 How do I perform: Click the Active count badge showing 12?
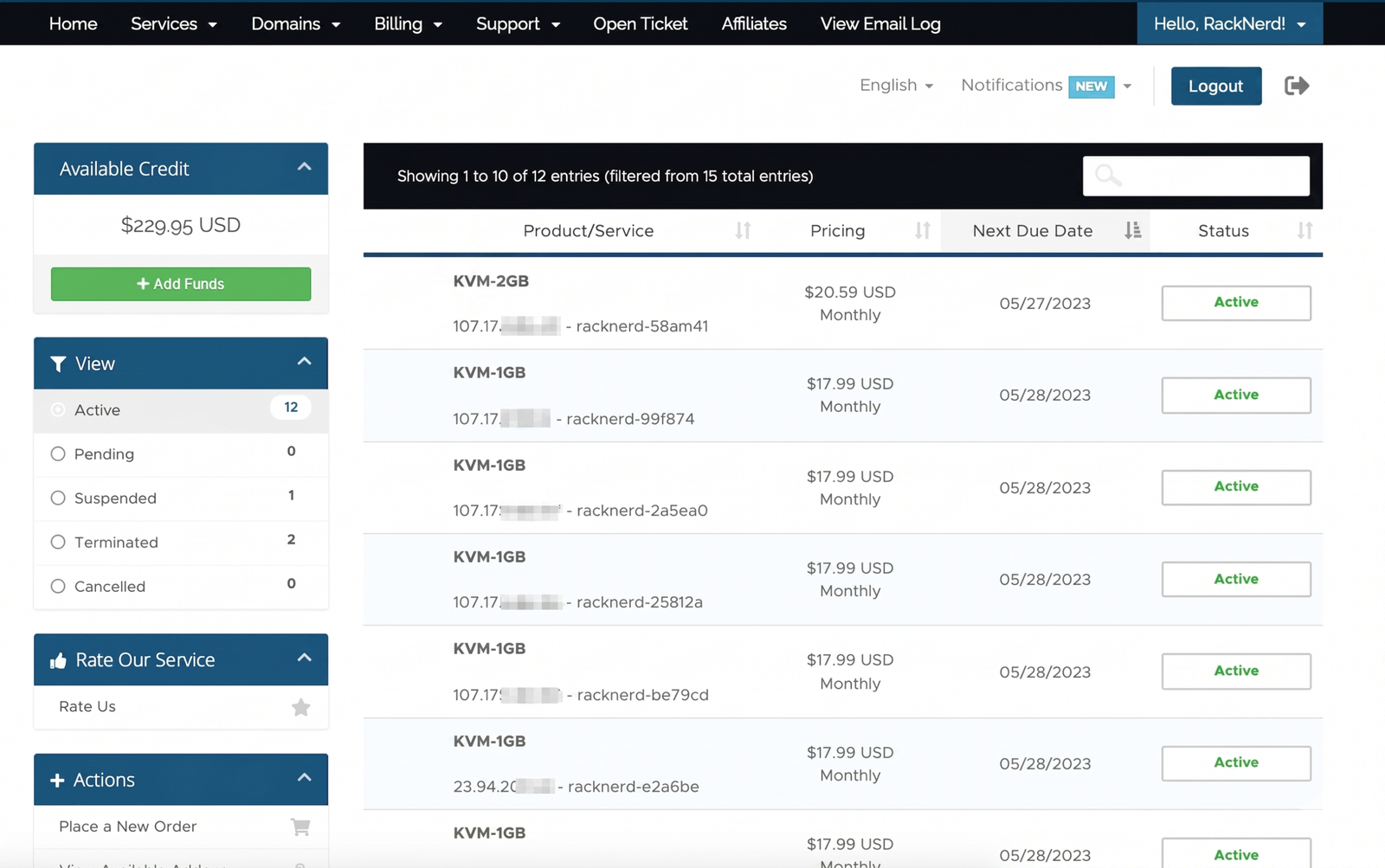pyautogui.click(x=291, y=407)
